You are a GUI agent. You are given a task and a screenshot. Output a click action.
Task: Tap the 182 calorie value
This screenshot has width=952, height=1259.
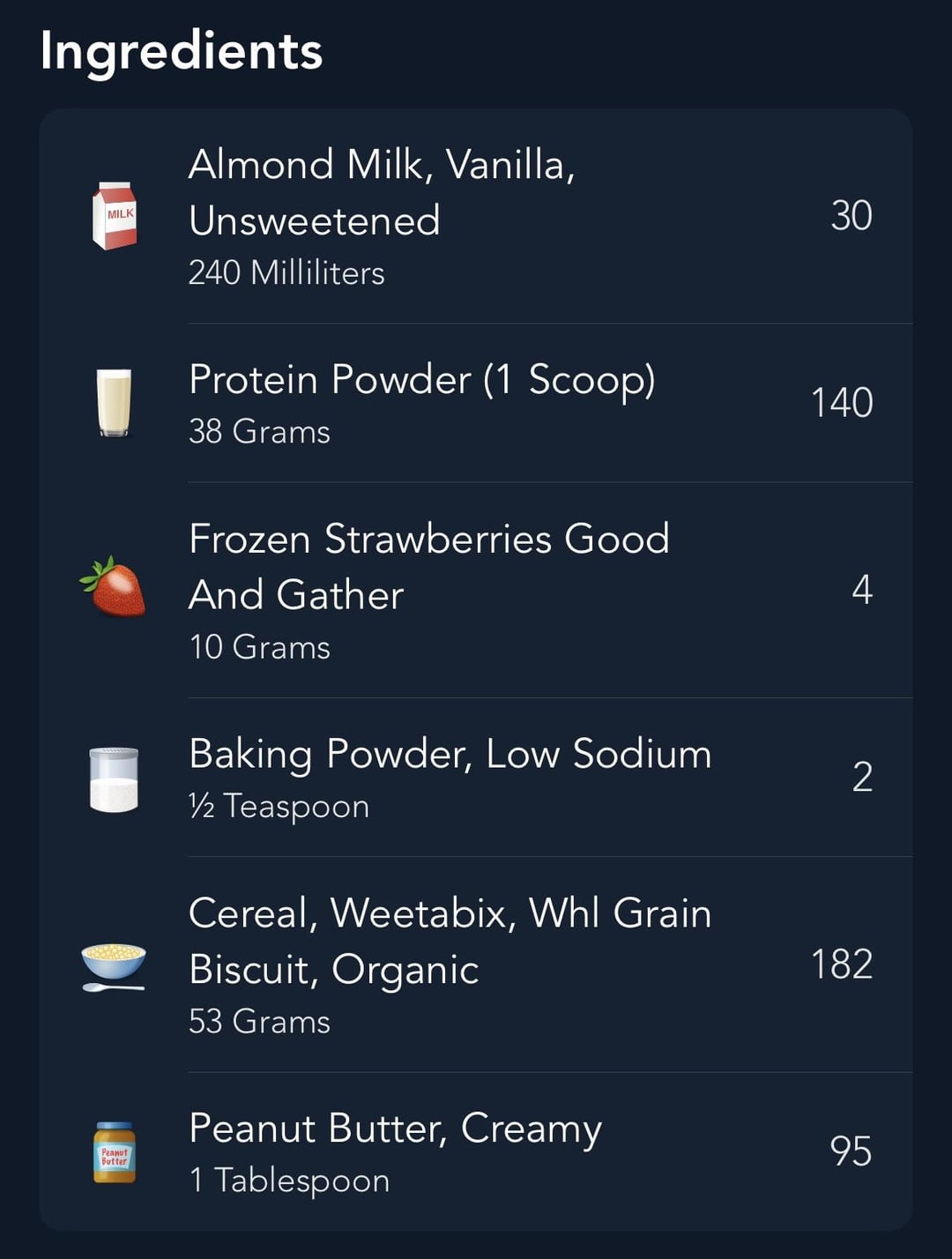pos(842,965)
